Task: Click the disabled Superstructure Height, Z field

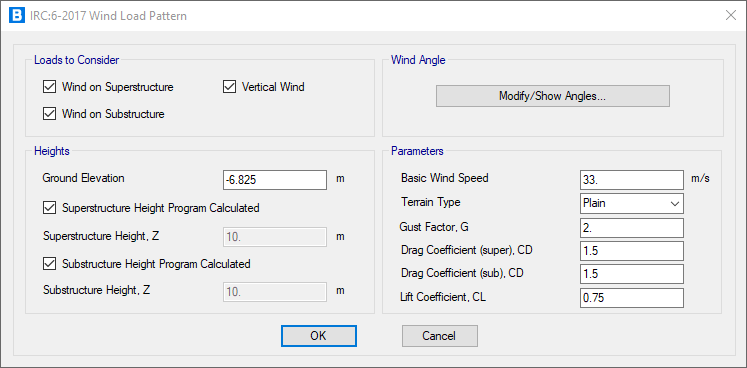Action: 275,237
